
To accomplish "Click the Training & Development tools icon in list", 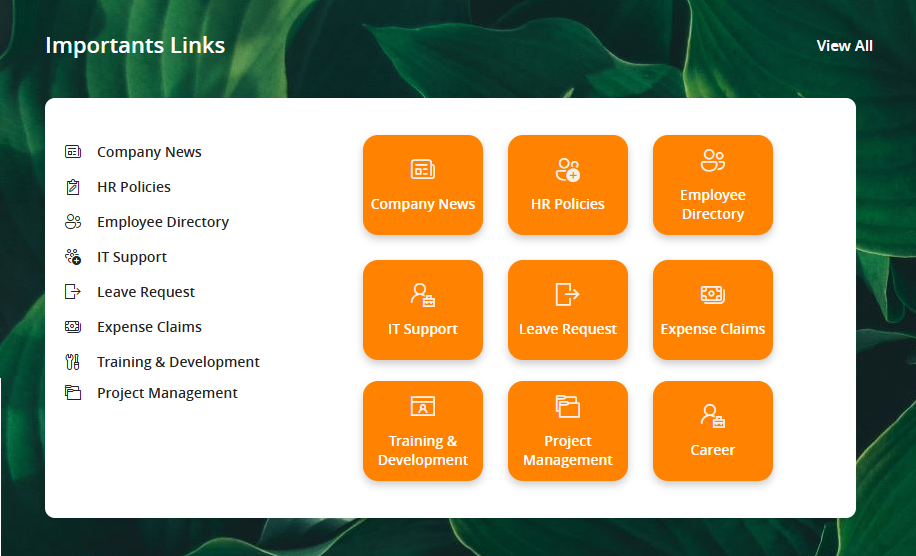I will (x=72, y=362).
